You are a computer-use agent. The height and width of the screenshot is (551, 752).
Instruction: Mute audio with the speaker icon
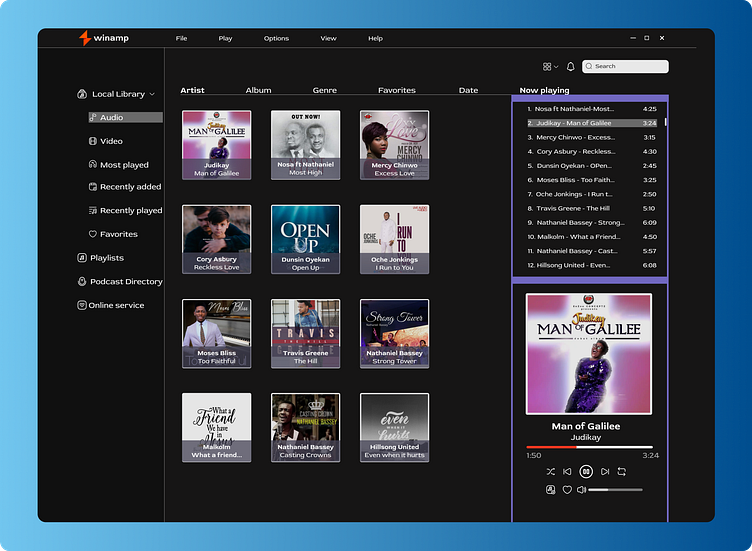(x=582, y=490)
